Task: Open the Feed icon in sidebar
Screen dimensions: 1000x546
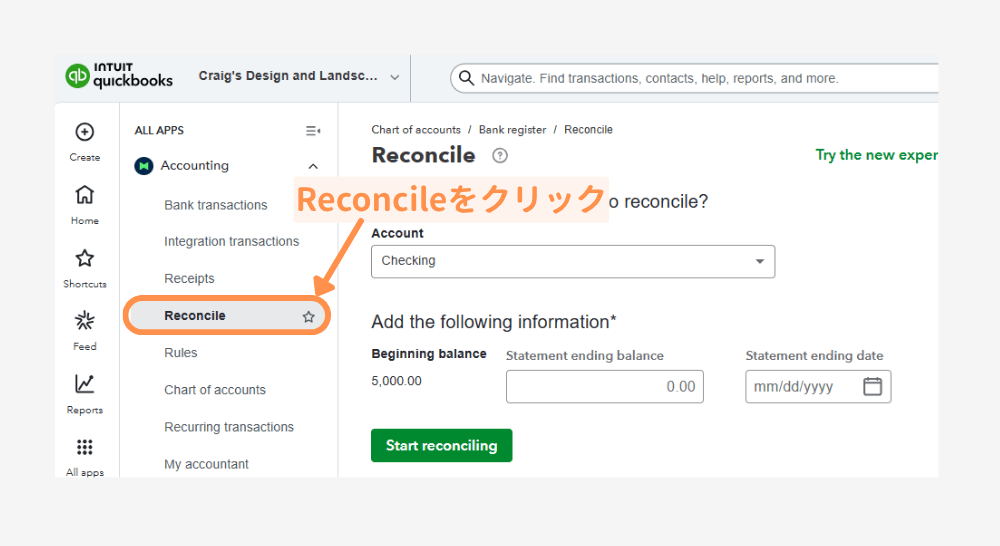Action: (x=85, y=322)
